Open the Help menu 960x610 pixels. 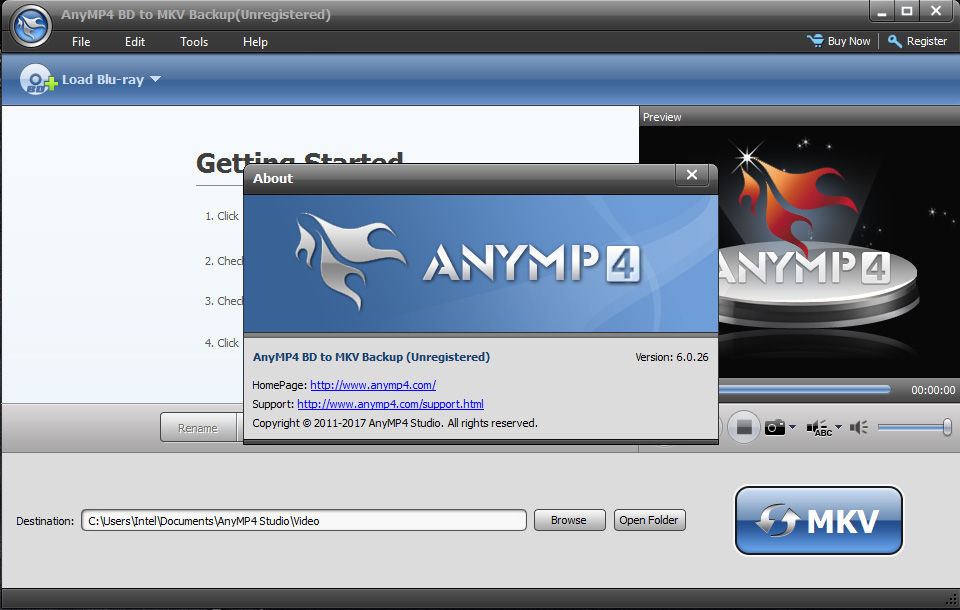(x=255, y=42)
